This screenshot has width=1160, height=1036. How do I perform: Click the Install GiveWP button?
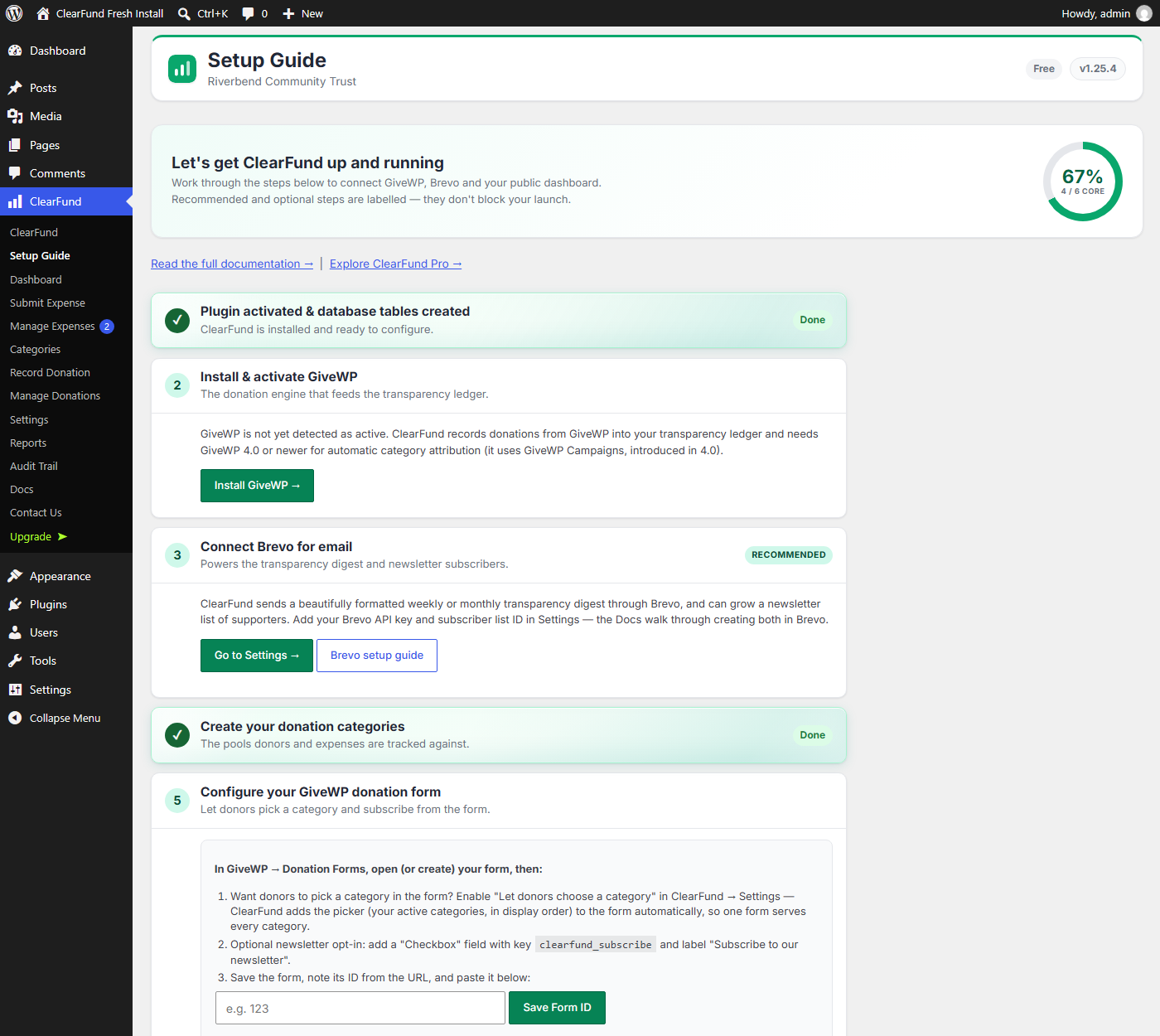257,486
